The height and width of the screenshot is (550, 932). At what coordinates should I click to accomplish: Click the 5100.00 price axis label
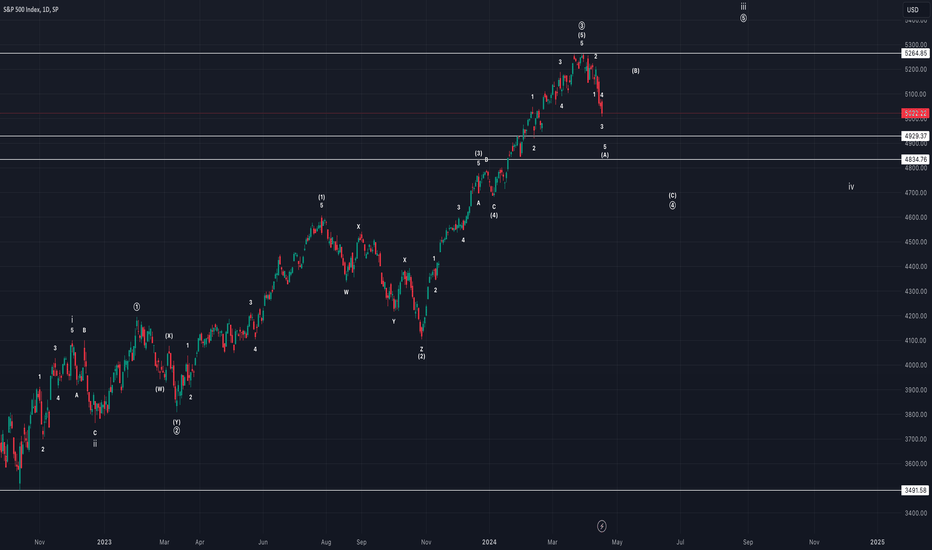tap(915, 95)
